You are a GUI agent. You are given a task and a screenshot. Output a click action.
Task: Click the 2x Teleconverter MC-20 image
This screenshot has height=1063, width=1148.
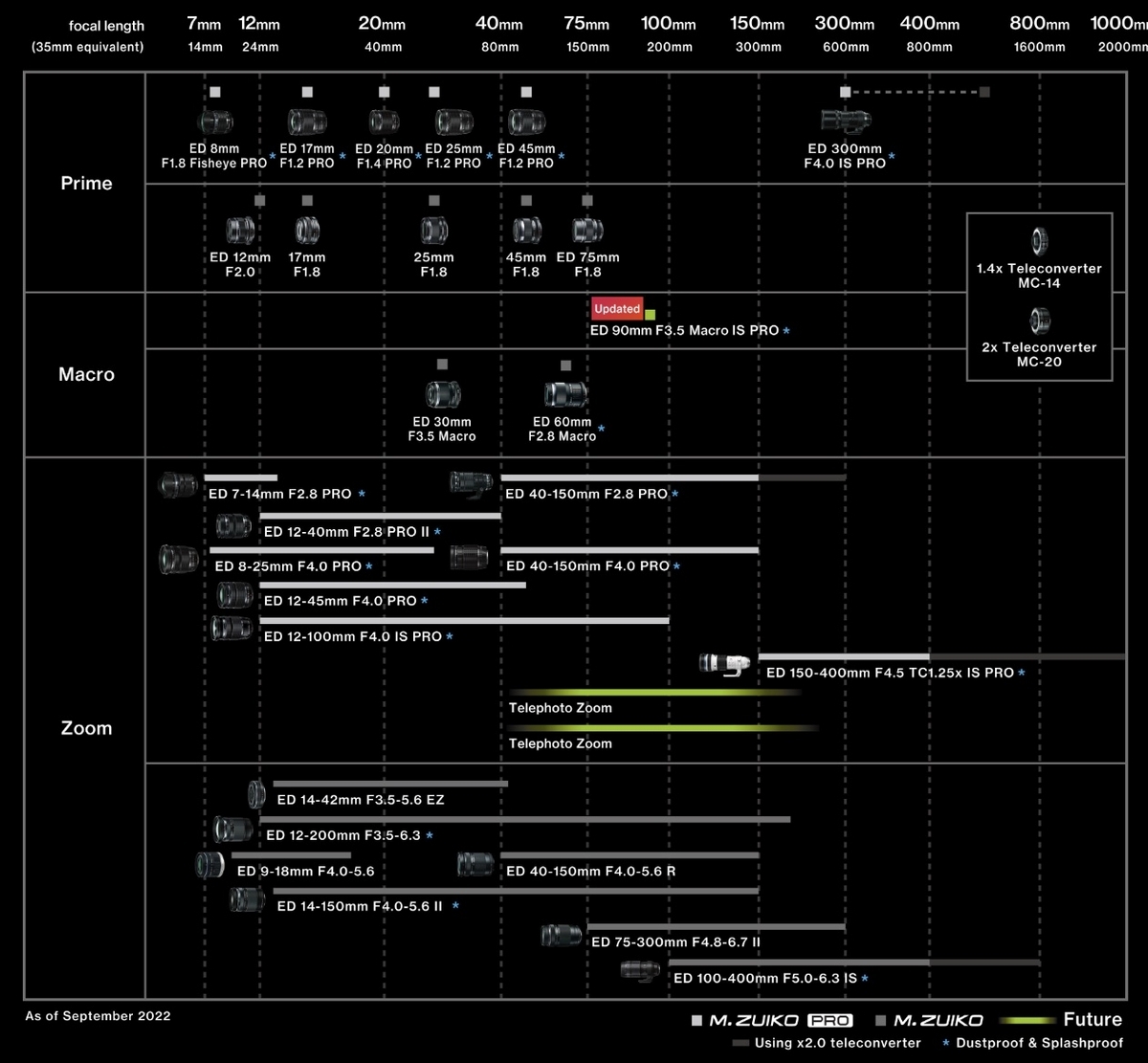(1040, 321)
